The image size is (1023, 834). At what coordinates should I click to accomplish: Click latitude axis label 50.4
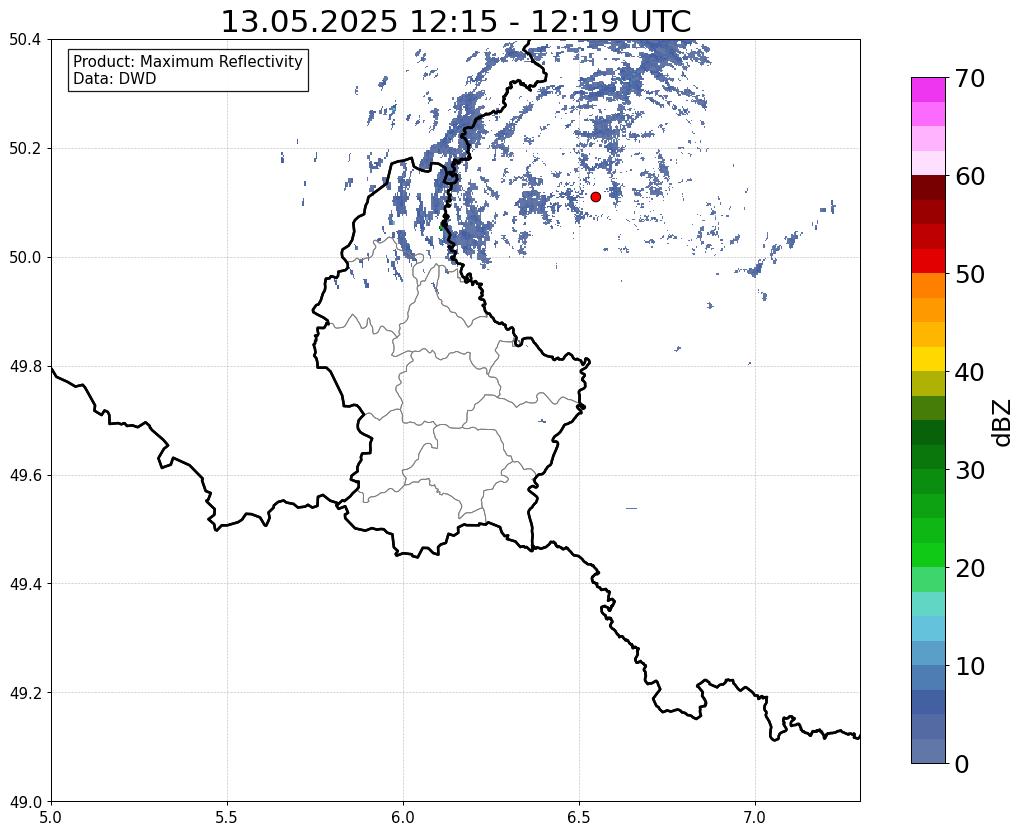(x=25, y=40)
